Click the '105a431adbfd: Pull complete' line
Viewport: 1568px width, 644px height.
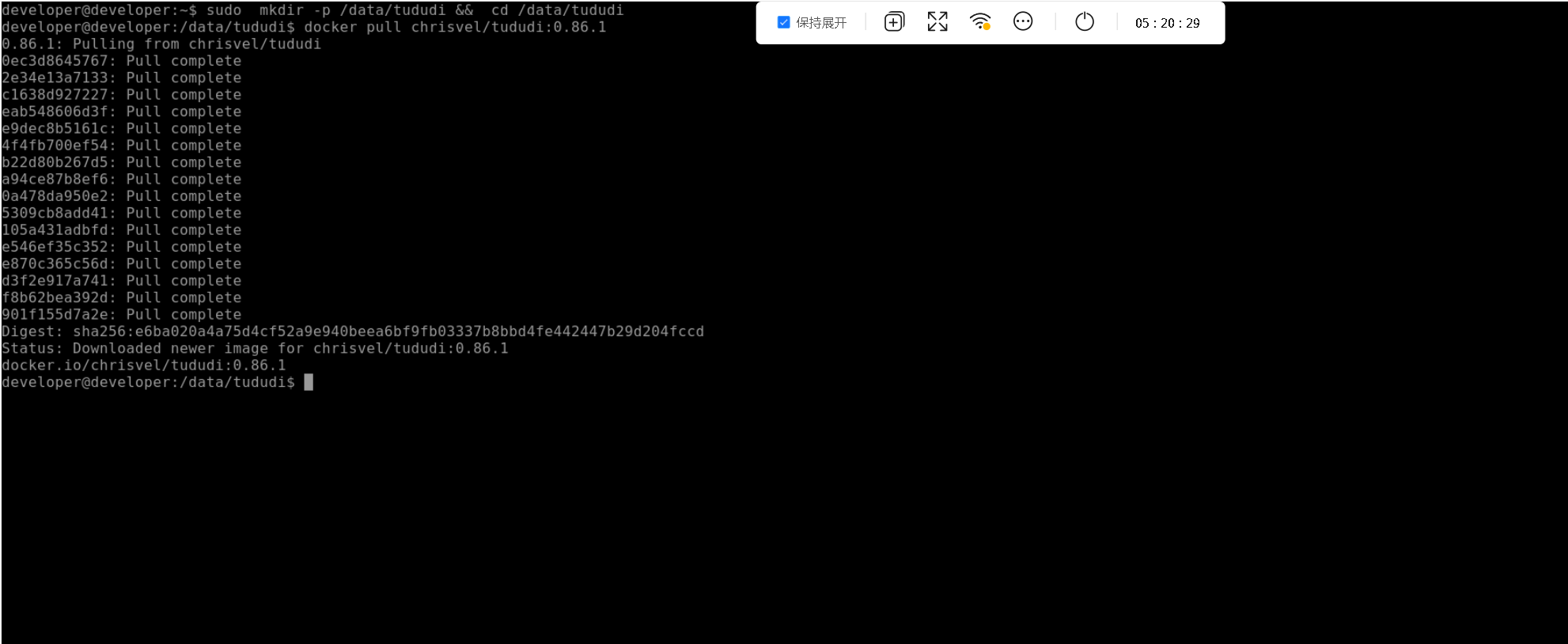coord(122,230)
